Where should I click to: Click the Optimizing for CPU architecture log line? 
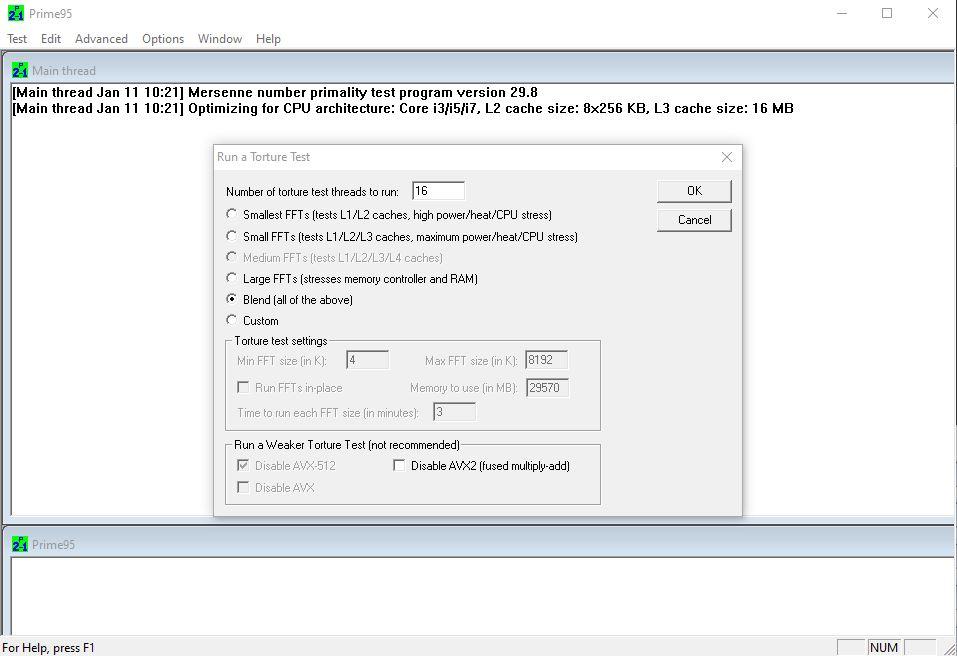coord(403,109)
